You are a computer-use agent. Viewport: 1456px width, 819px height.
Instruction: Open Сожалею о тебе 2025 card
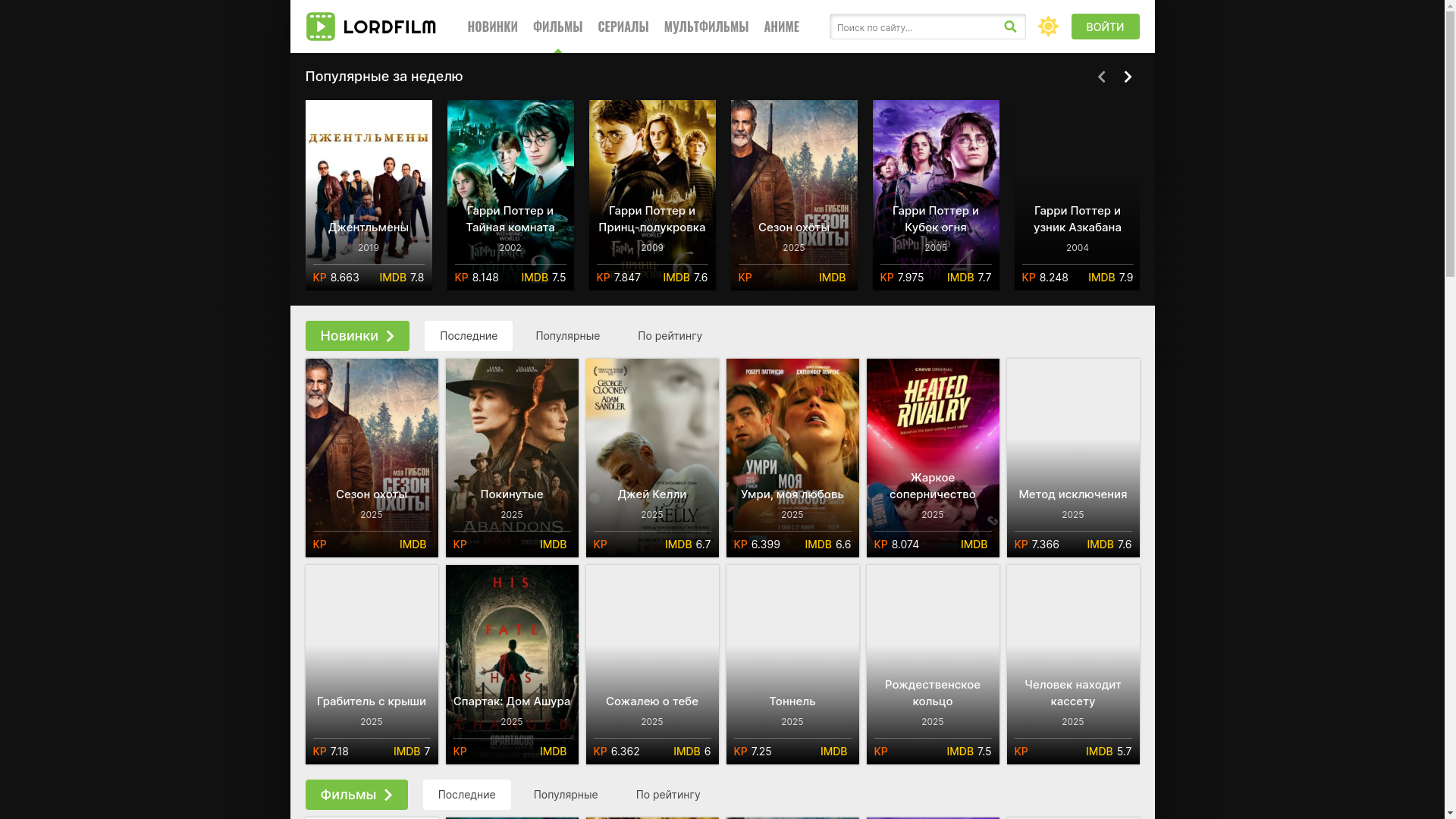click(652, 664)
